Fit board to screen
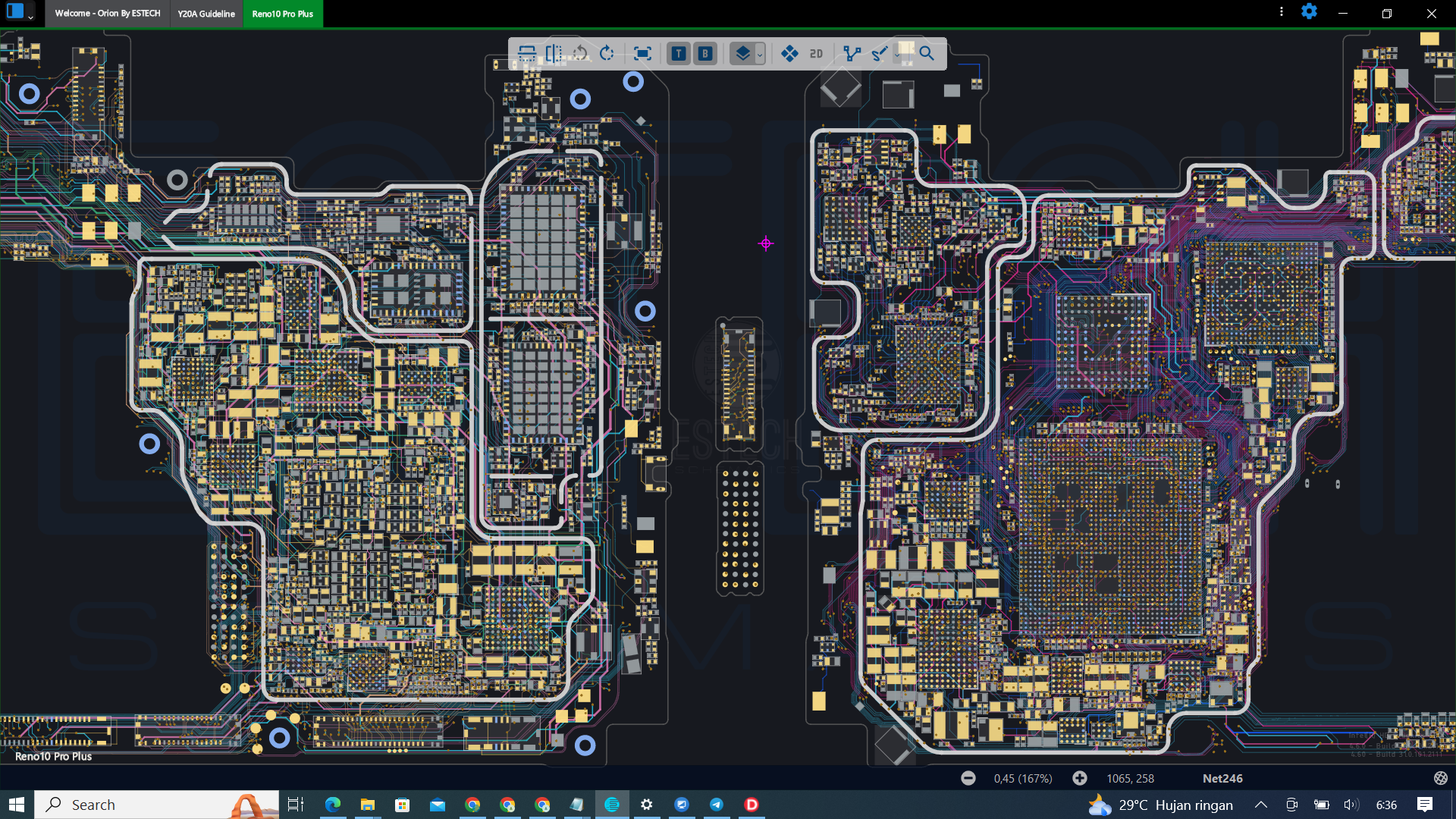 [642, 54]
